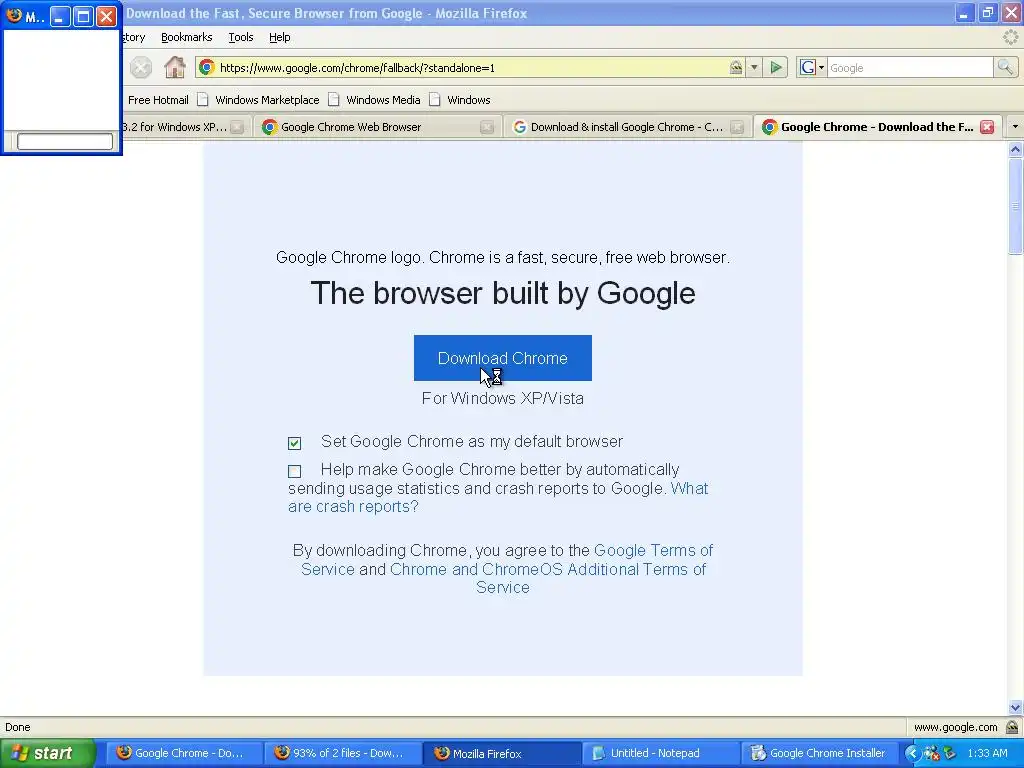Uncheck Set Google Chrome as default browser

click(x=295, y=443)
